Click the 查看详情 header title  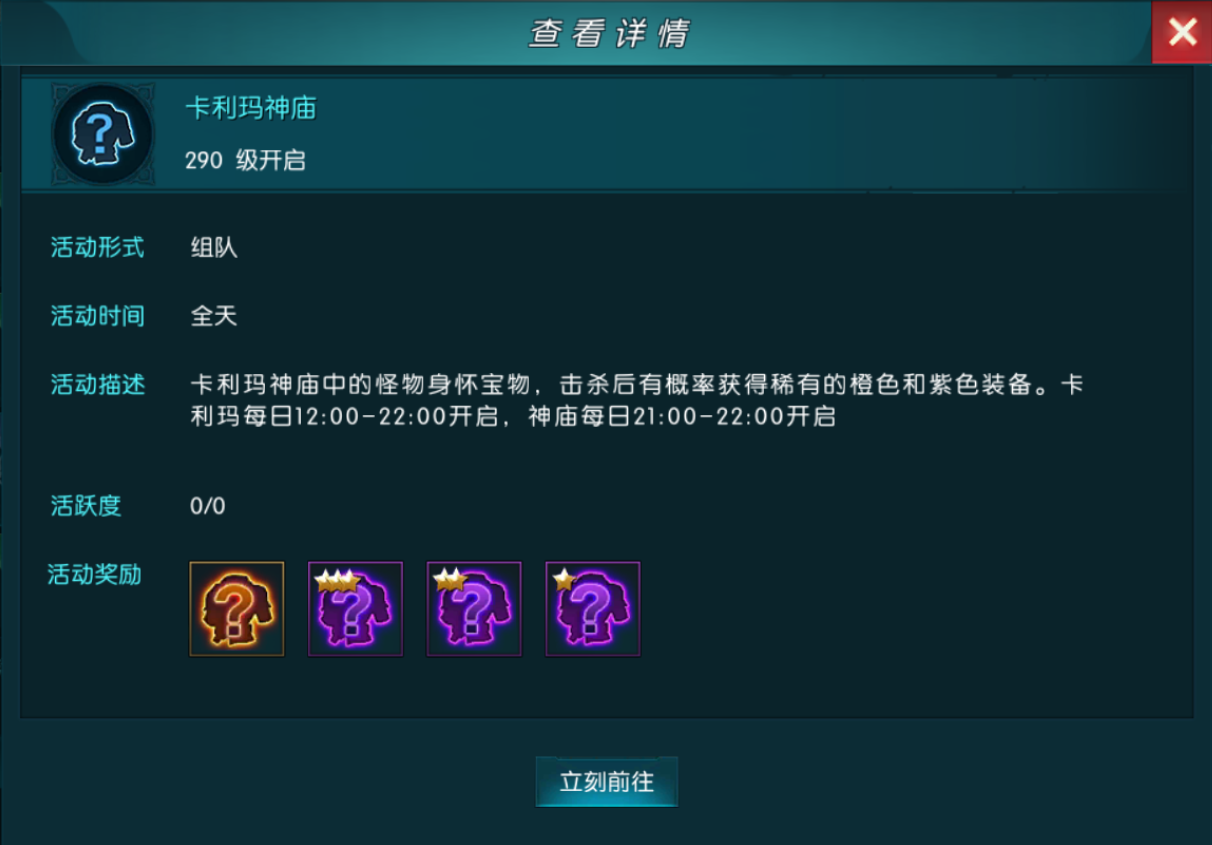pos(609,34)
